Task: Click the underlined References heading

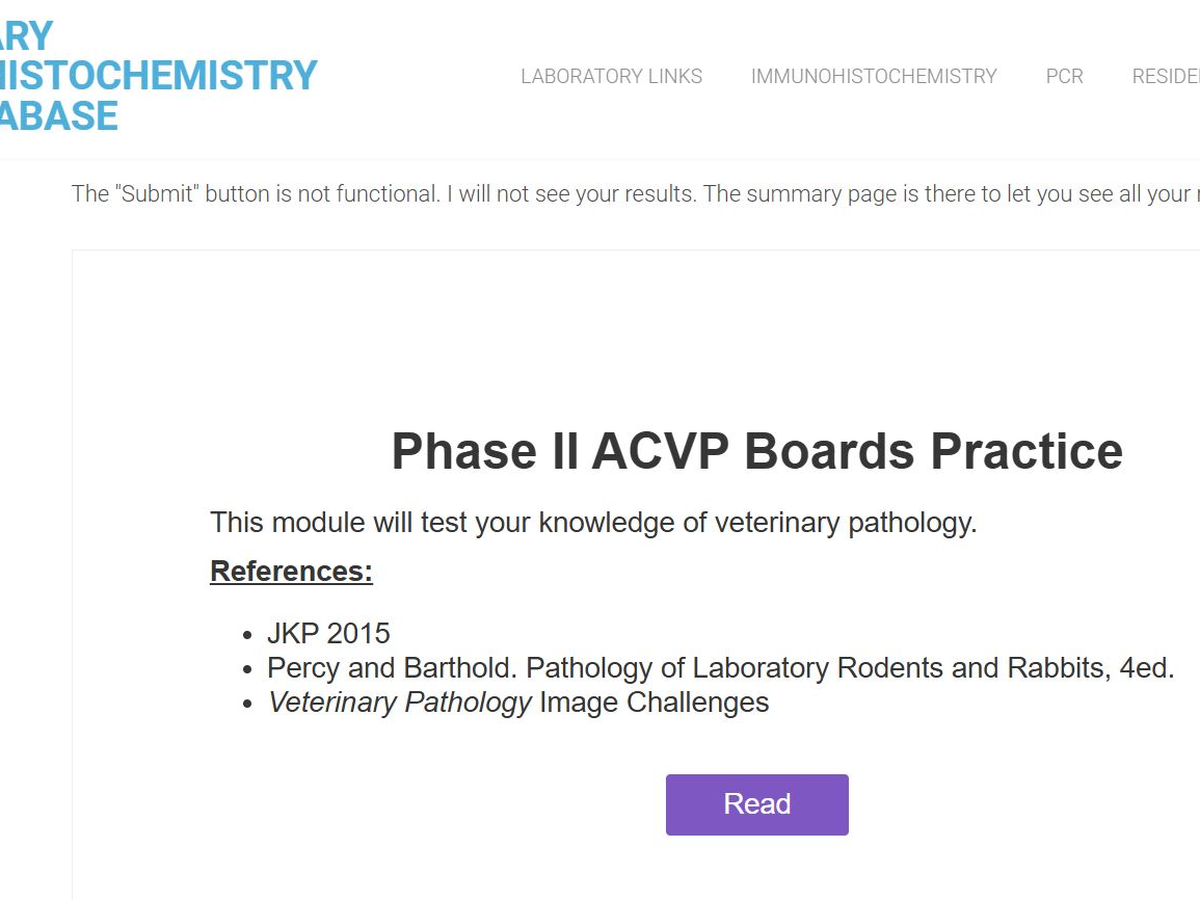Action: point(291,571)
